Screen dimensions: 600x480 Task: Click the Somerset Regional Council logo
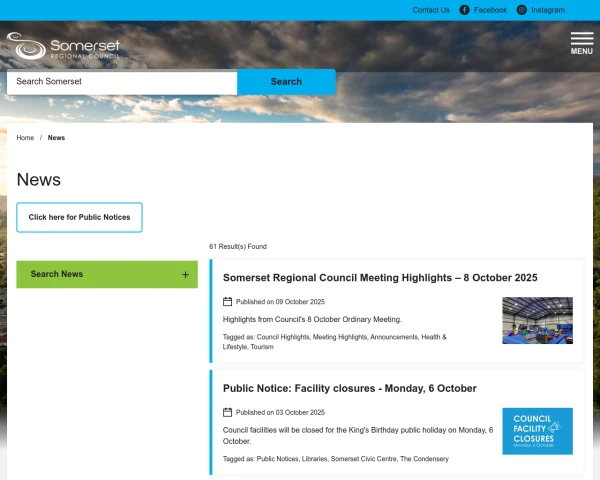[x=63, y=47]
